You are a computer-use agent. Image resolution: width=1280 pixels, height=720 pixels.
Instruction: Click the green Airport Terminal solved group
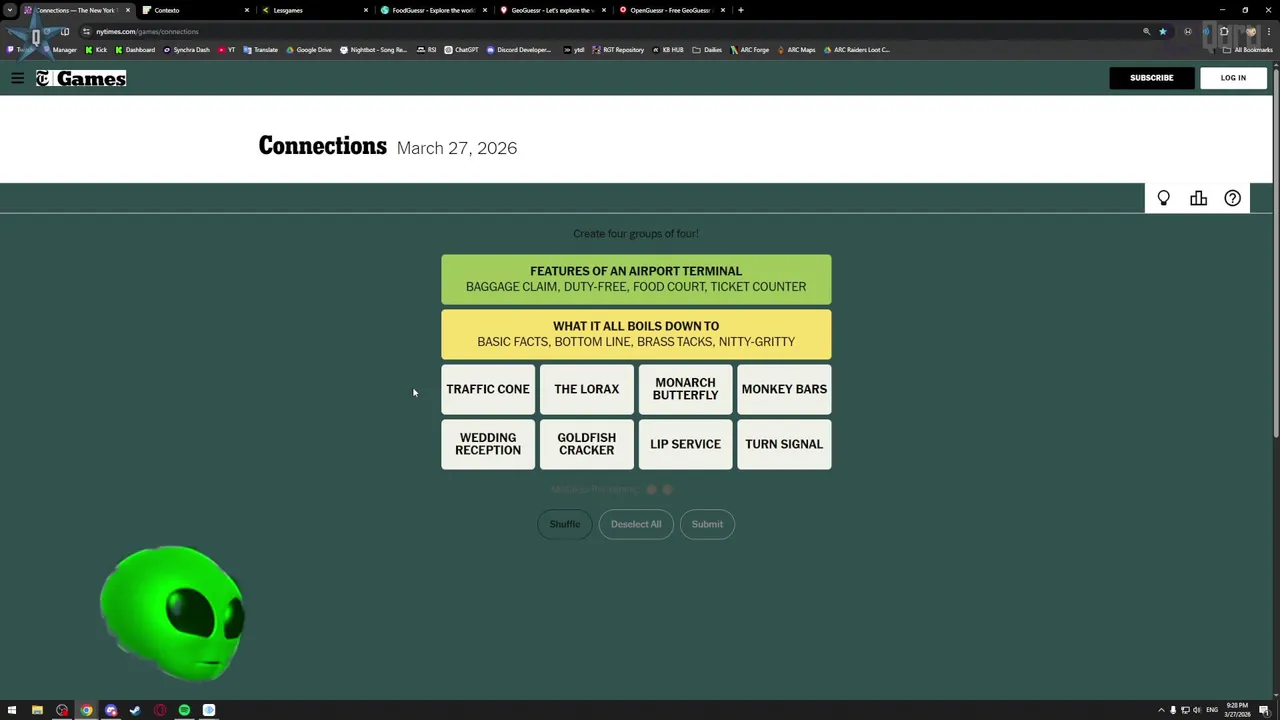(x=636, y=279)
